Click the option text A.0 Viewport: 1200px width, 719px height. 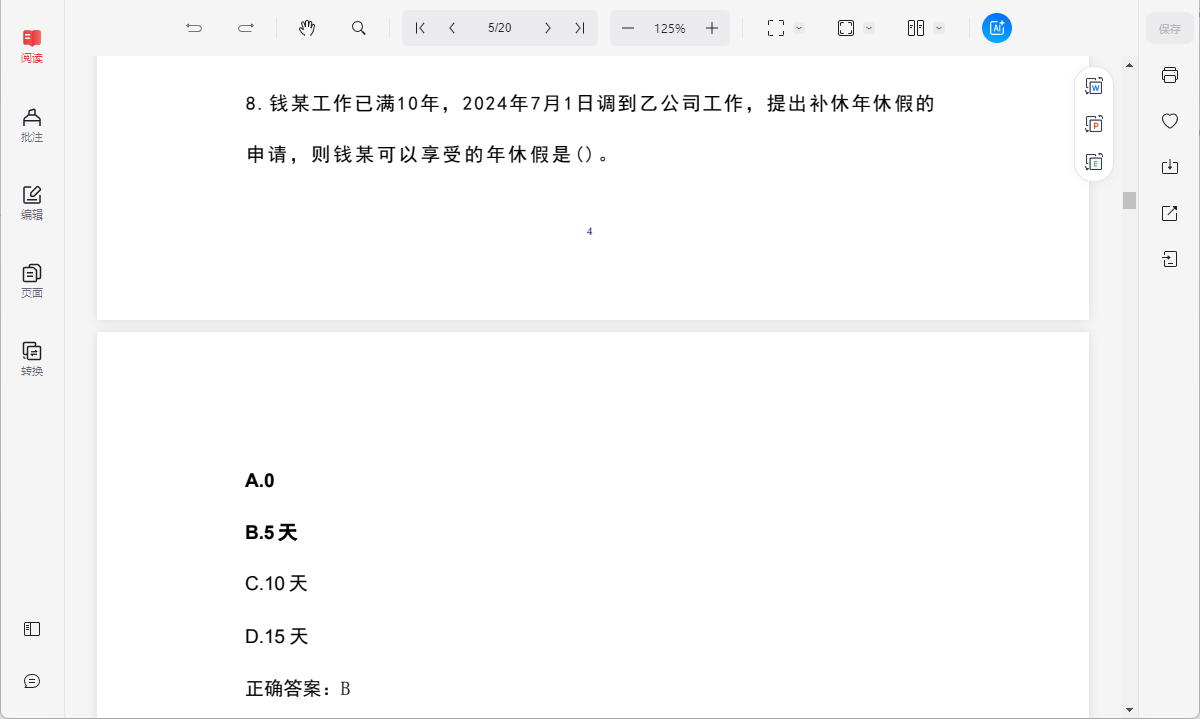260,481
